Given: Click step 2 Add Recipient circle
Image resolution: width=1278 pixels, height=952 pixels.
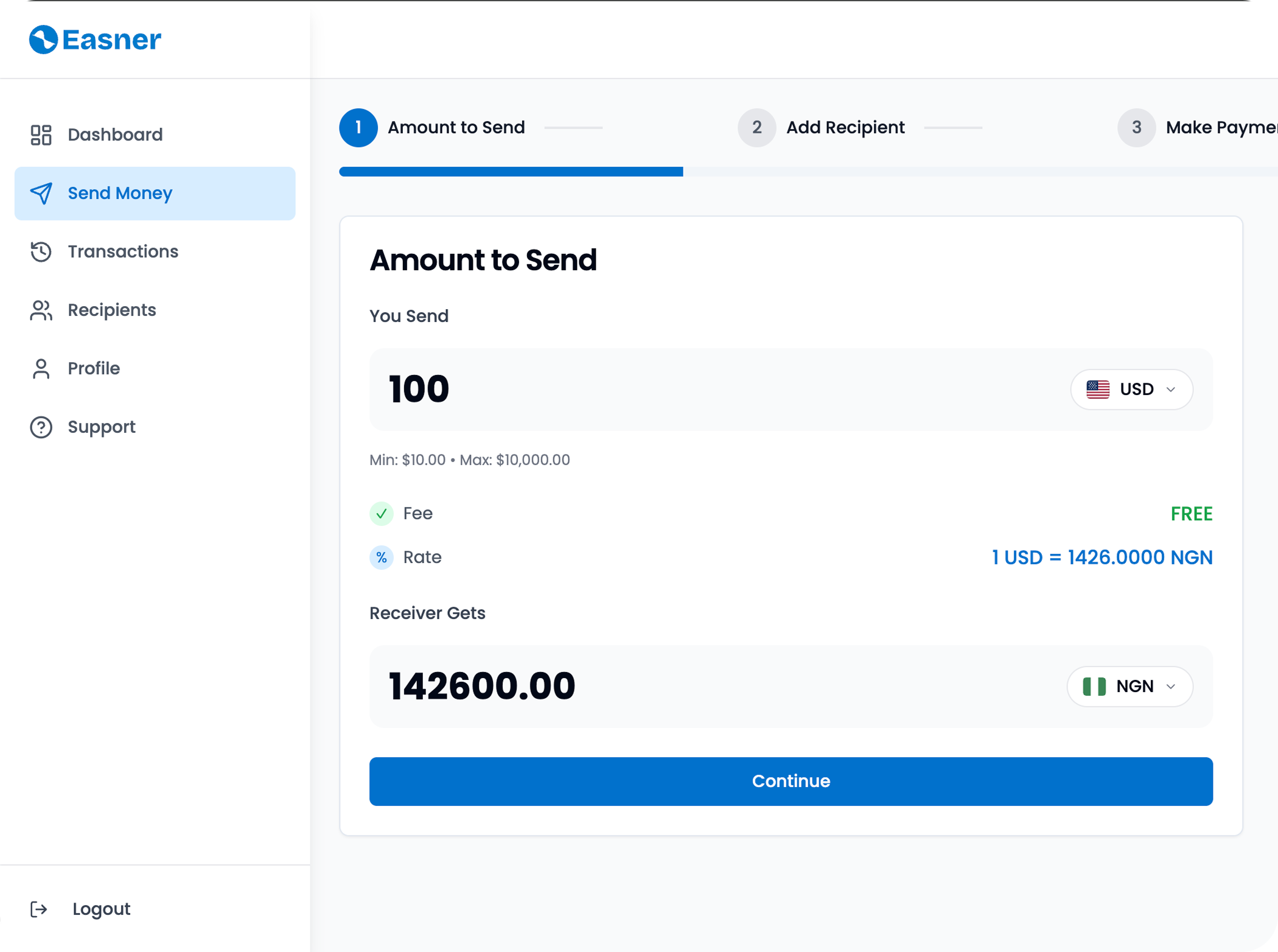Looking at the screenshot, I should coord(756,127).
